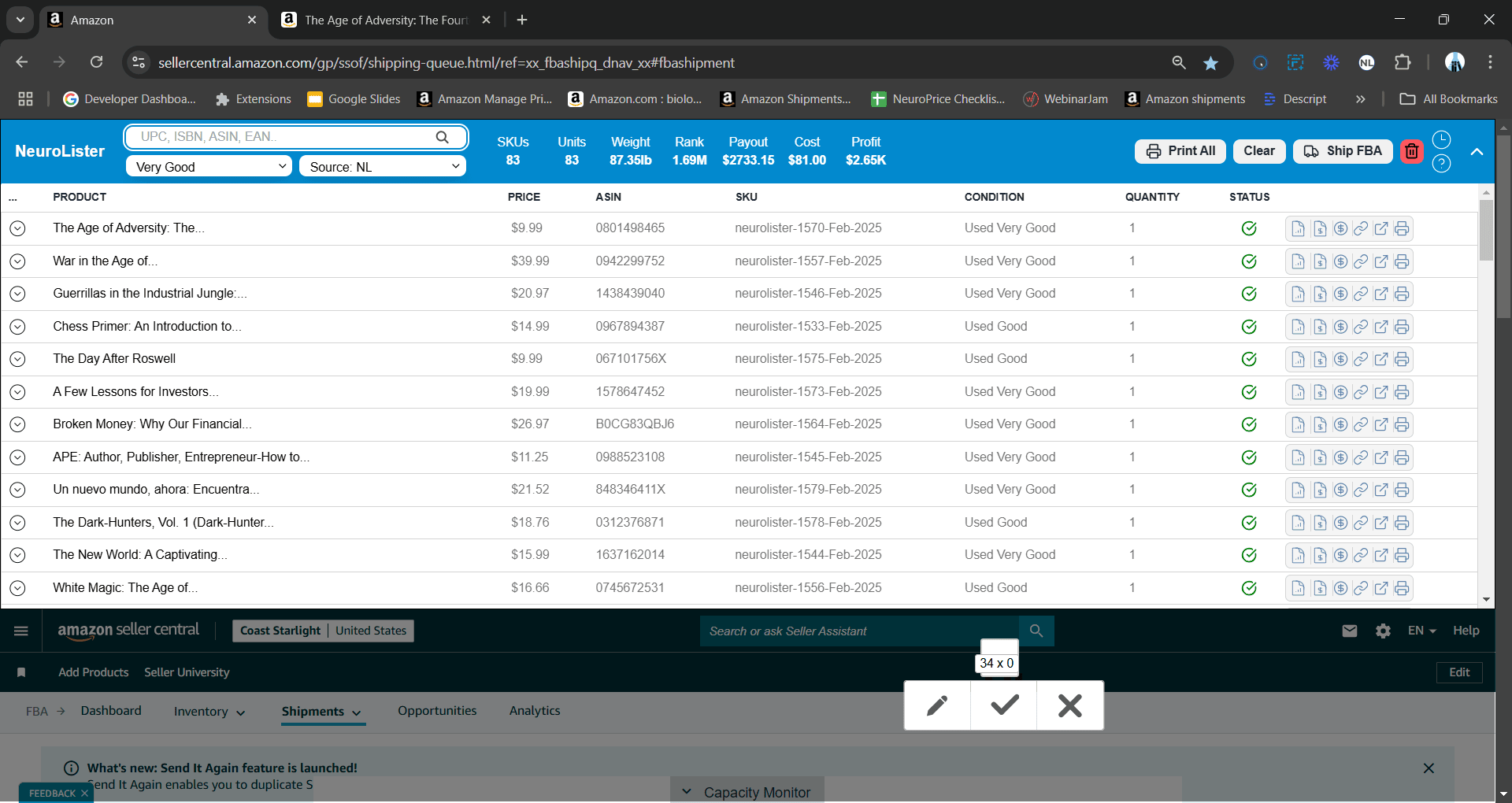Click the Print All button
Viewport: 1512px width, 803px height.
click(1180, 151)
